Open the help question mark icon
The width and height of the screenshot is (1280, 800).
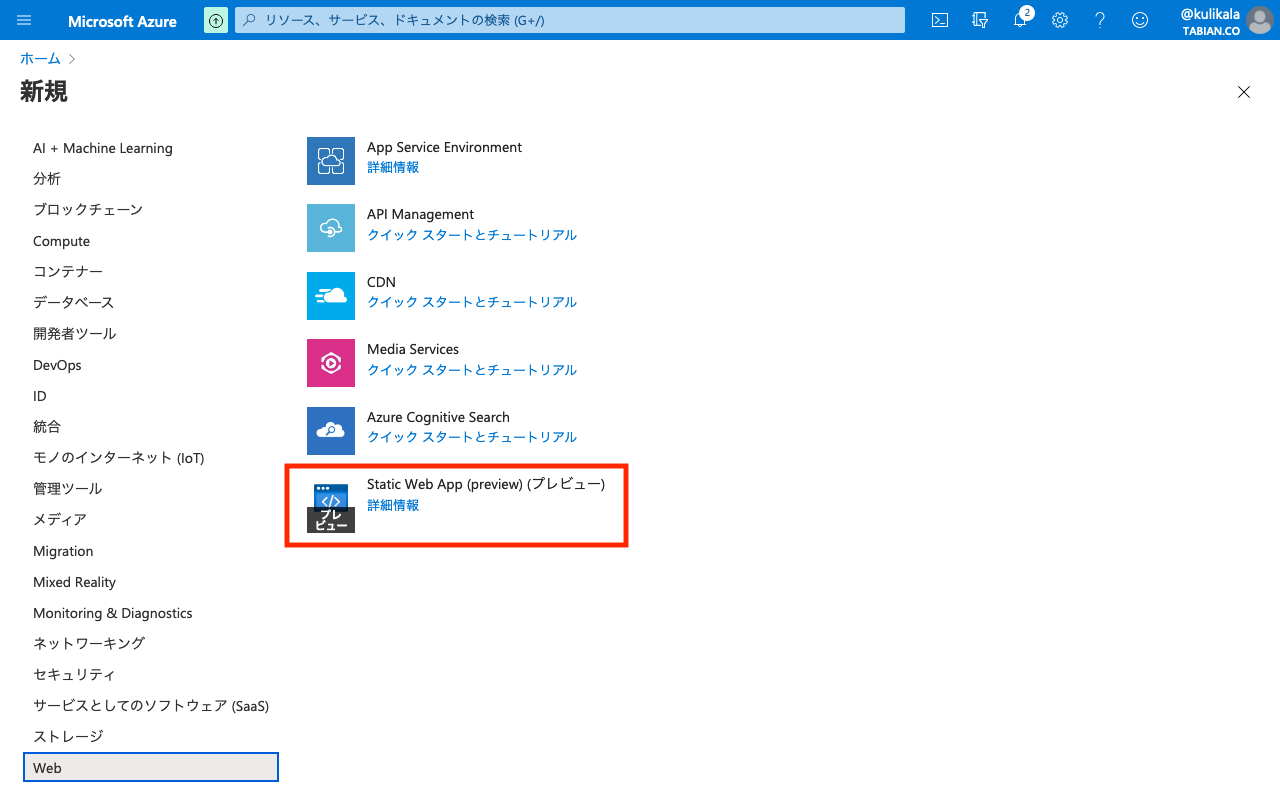click(x=1100, y=20)
